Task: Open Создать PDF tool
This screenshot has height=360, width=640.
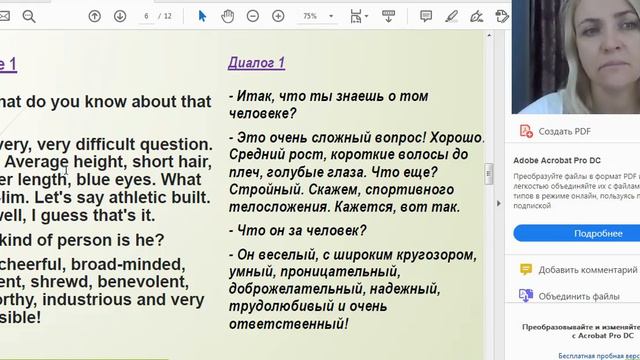Action: pyautogui.click(x=564, y=131)
